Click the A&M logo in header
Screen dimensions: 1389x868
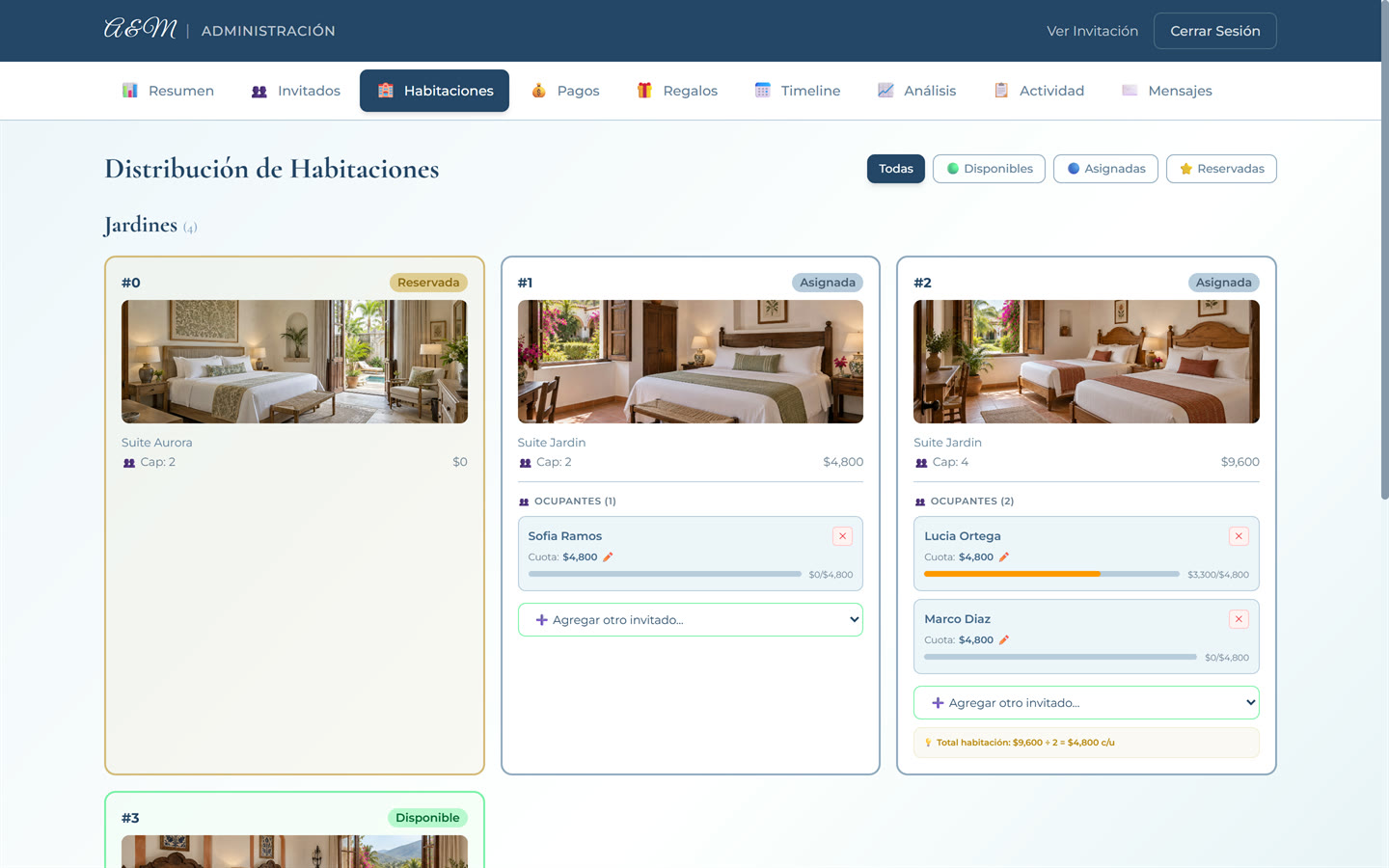click(141, 29)
